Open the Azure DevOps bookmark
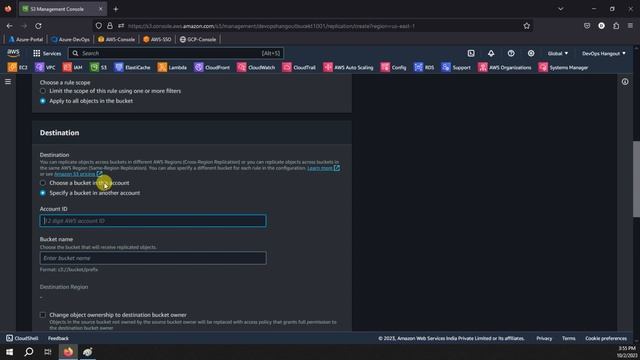640x360 pixels. [x=70, y=39]
